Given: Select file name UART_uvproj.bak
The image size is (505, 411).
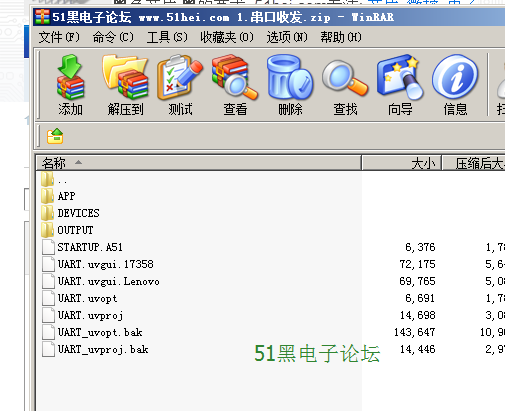Looking at the screenshot, I should click(103, 349).
